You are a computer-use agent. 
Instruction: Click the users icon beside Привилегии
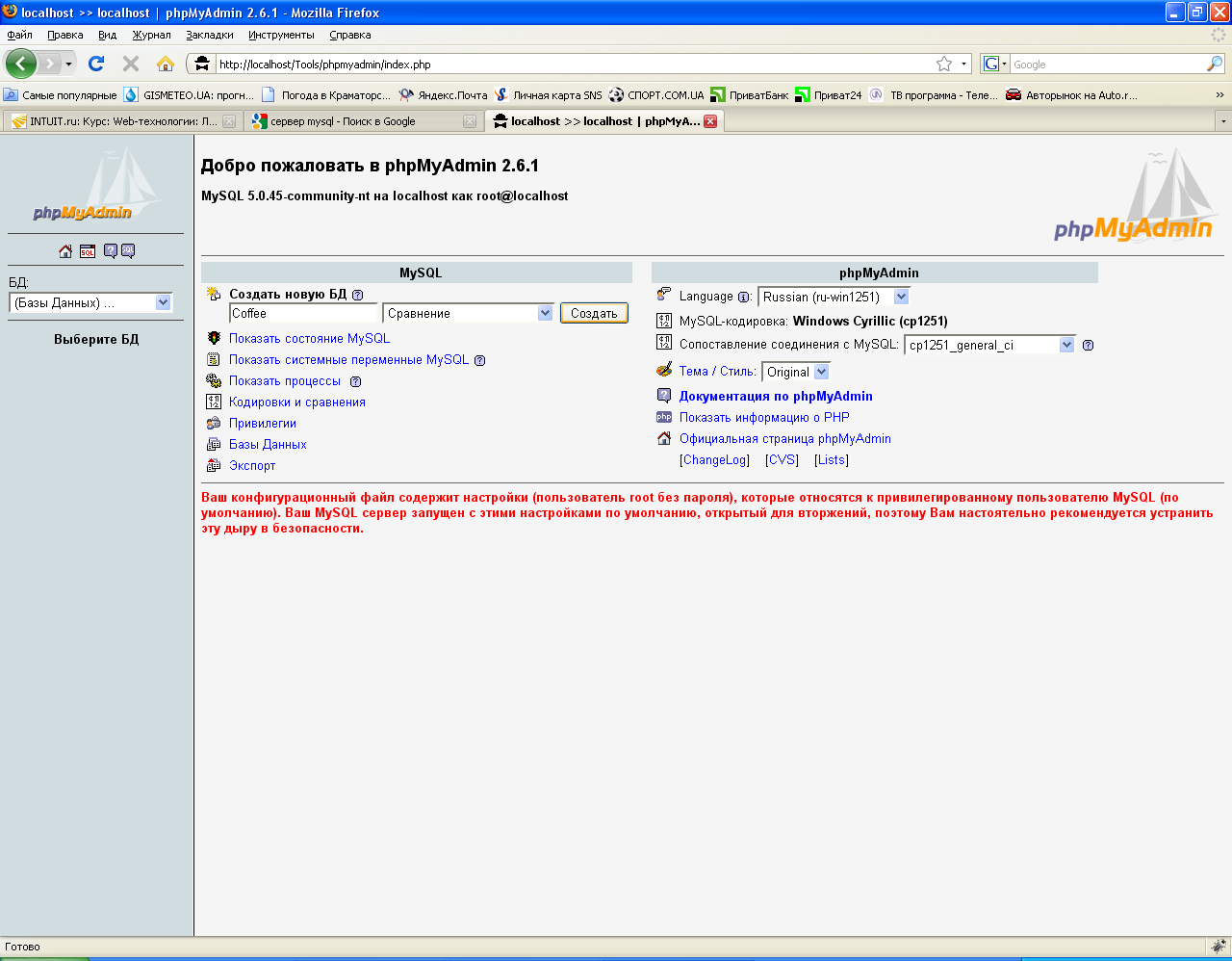tap(214, 423)
